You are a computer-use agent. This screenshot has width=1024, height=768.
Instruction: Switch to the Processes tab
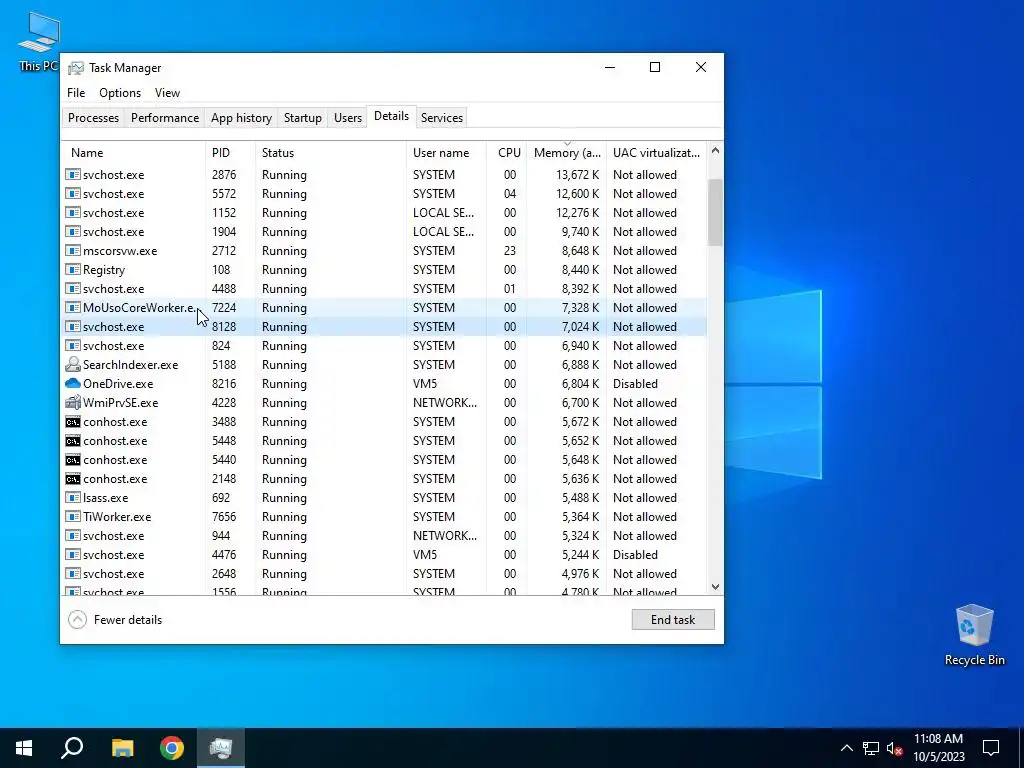93,118
